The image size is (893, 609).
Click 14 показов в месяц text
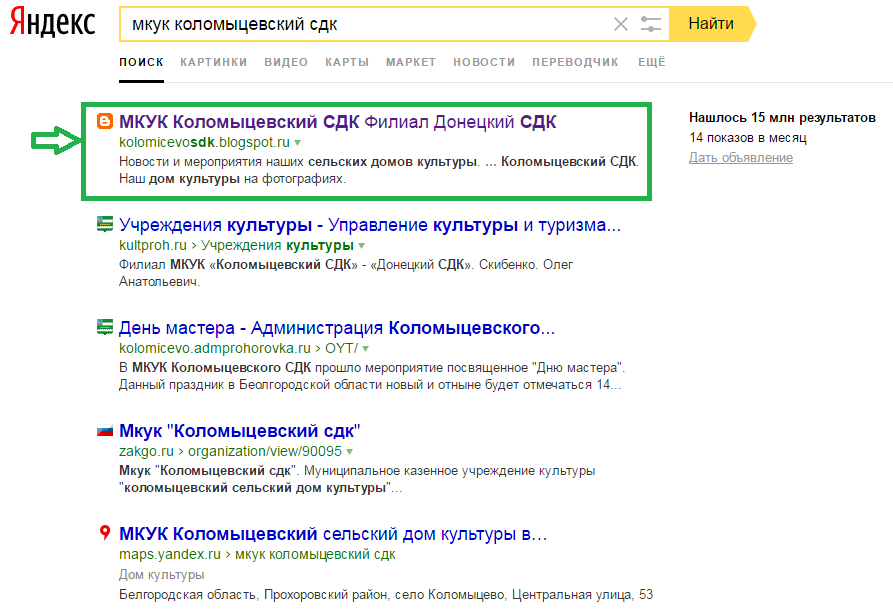tap(748, 138)
